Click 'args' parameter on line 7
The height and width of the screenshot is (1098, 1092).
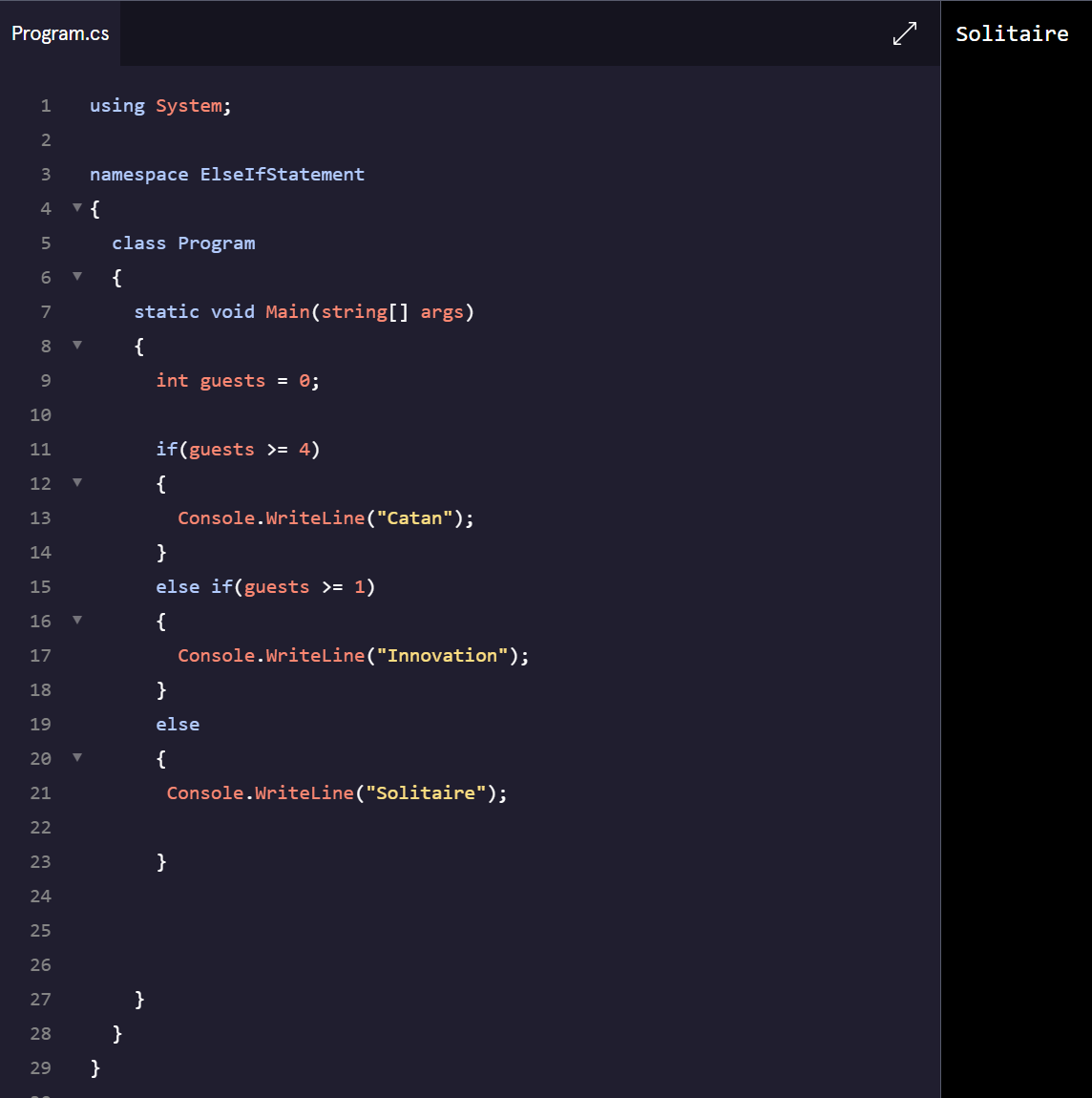coord(442,311)
